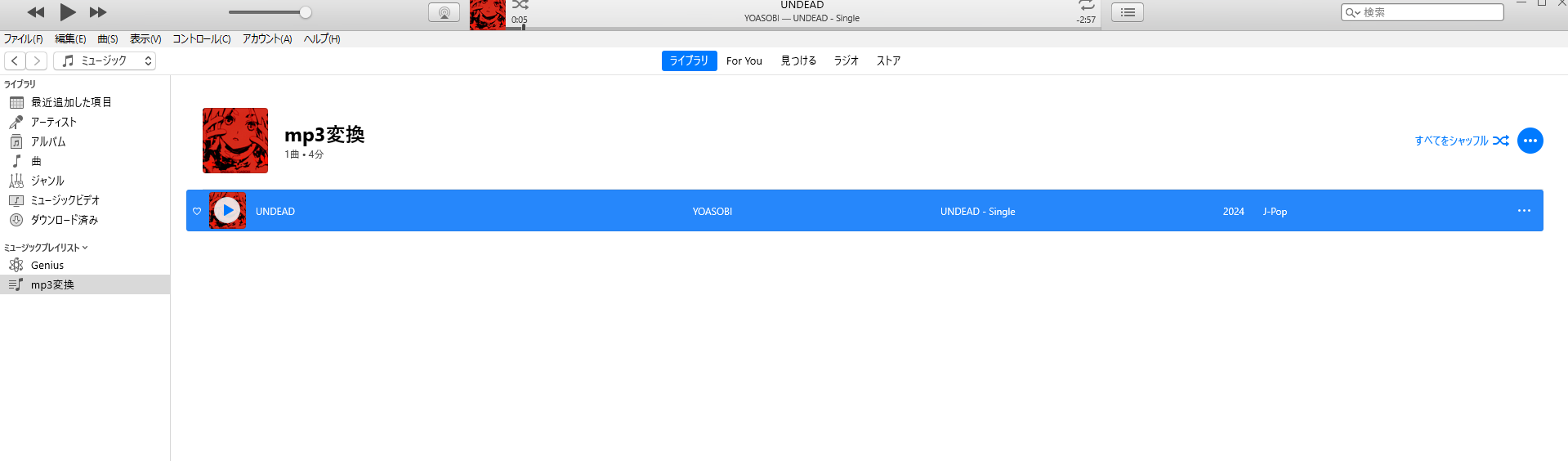Open the Up Next list button
The image size is (1568, 461).
(1128, 12)
